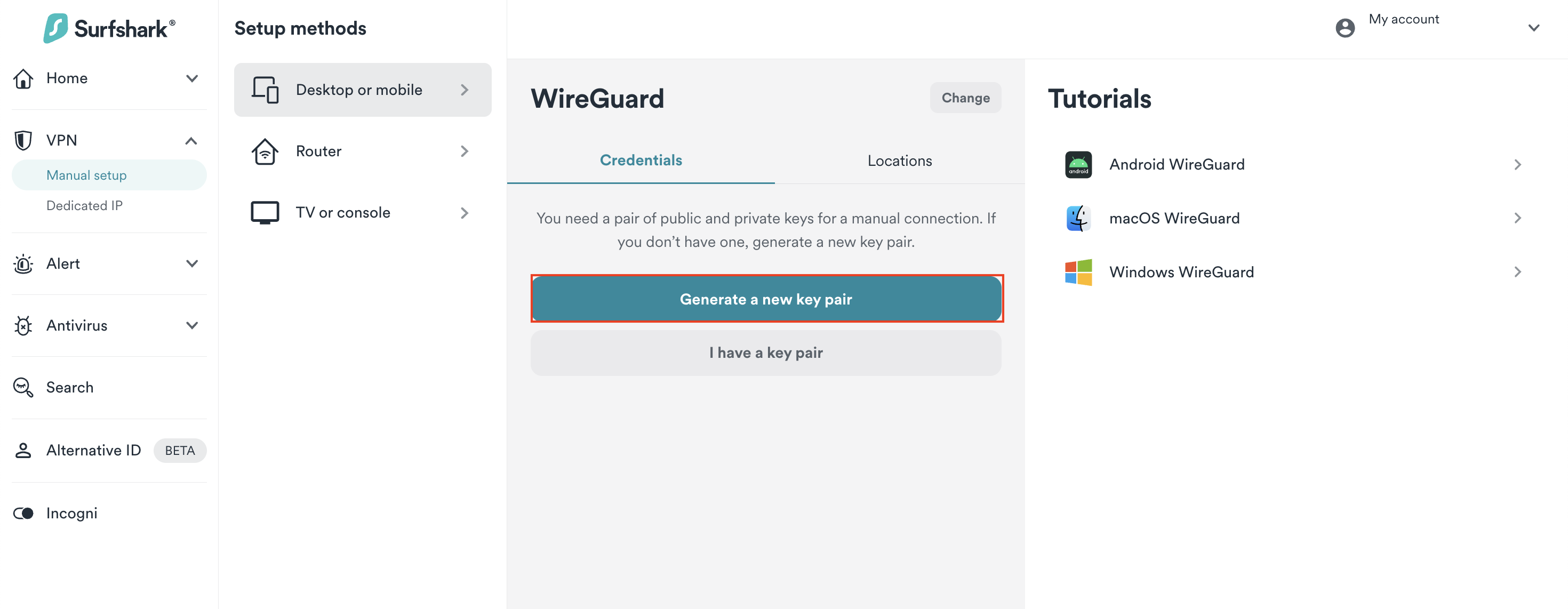Click the macOS Finder tutorial icon

pos(1078,218)
